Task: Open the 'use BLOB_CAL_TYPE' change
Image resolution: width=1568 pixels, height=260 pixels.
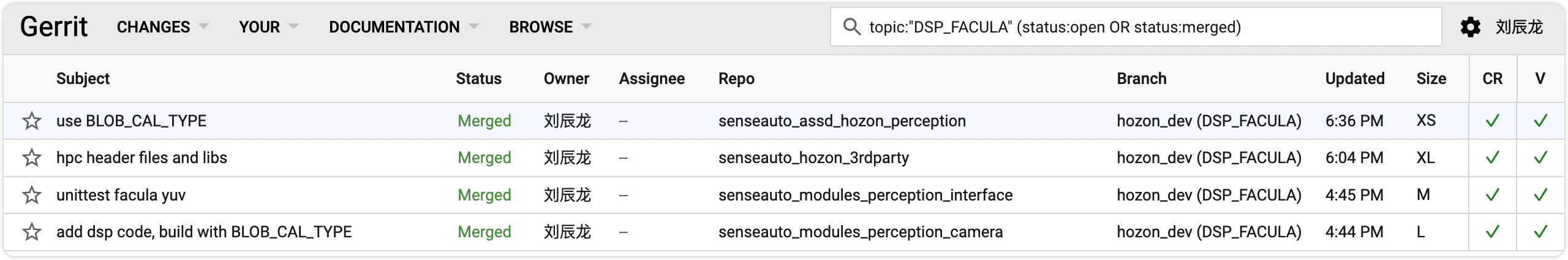Action: (131, 121)
